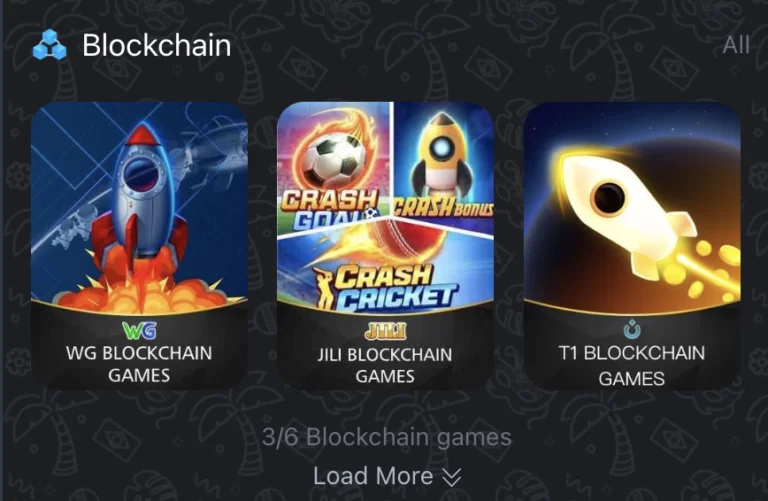Click the 3/6 Blockchain games counter

(x=386, y=437)
